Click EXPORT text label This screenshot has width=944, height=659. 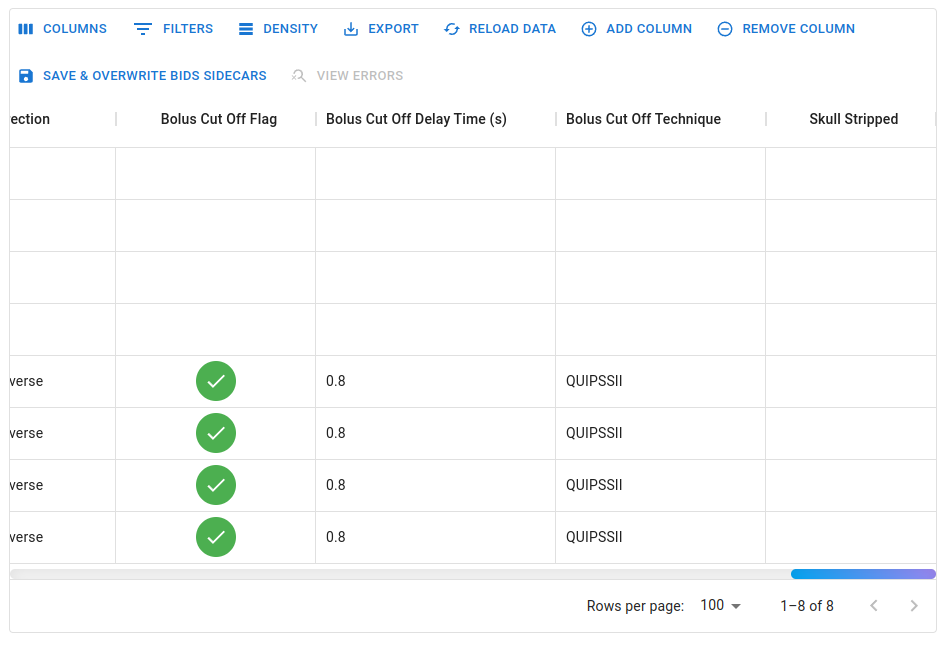coord(393,29)
